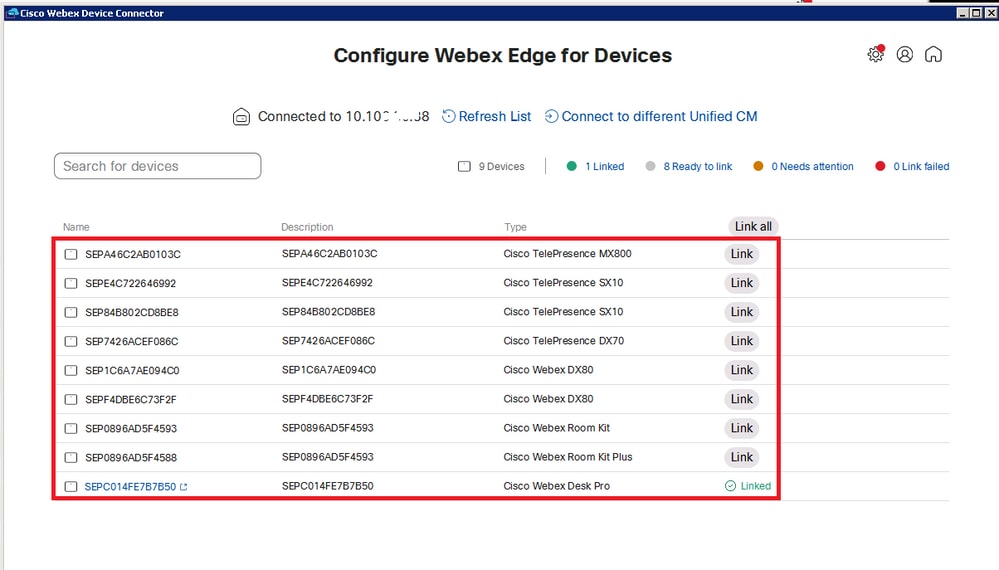Check the SEPC014FE7B7B50 device checkbox

click(71, 487)
